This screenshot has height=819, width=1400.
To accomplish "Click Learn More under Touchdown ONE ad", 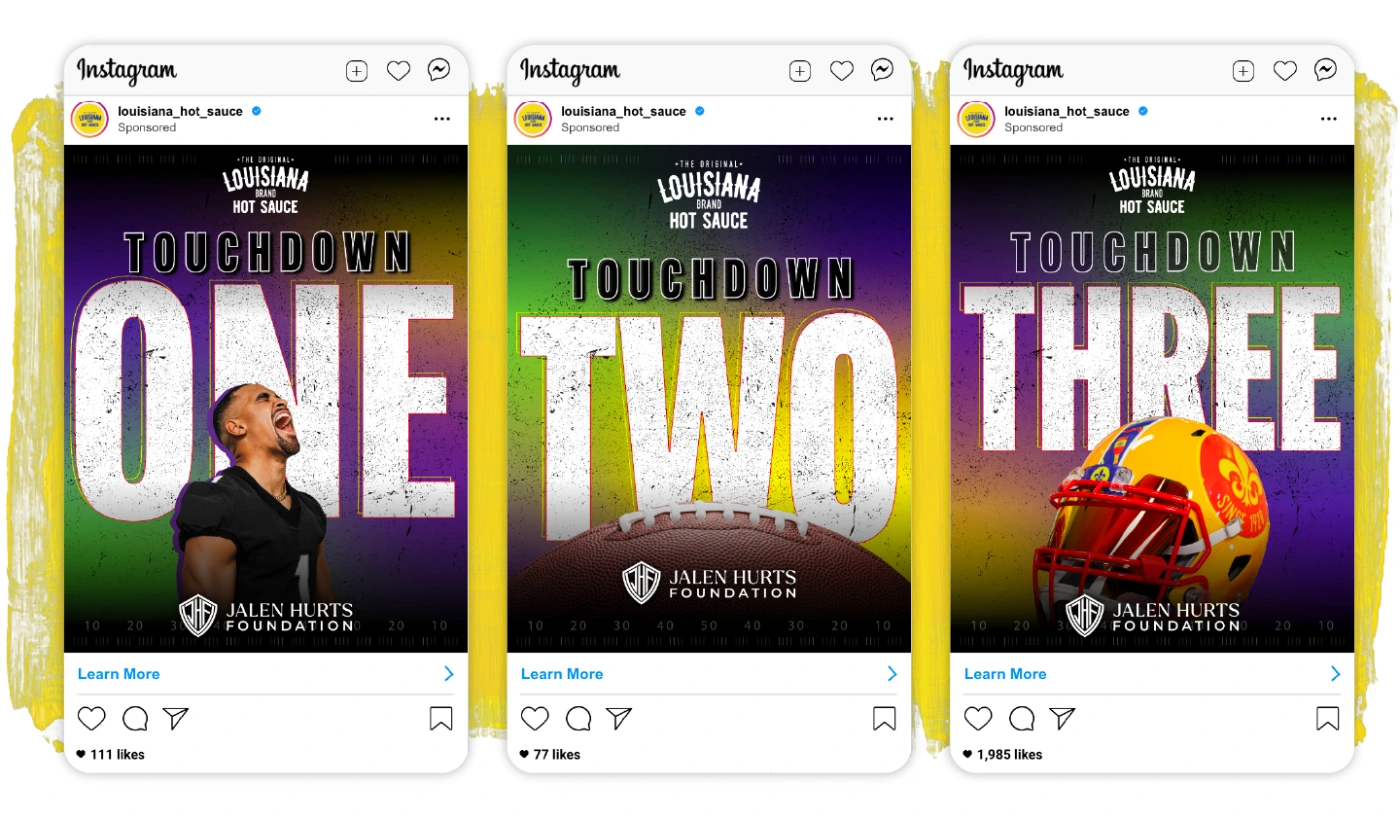I will tap(118, 674).
